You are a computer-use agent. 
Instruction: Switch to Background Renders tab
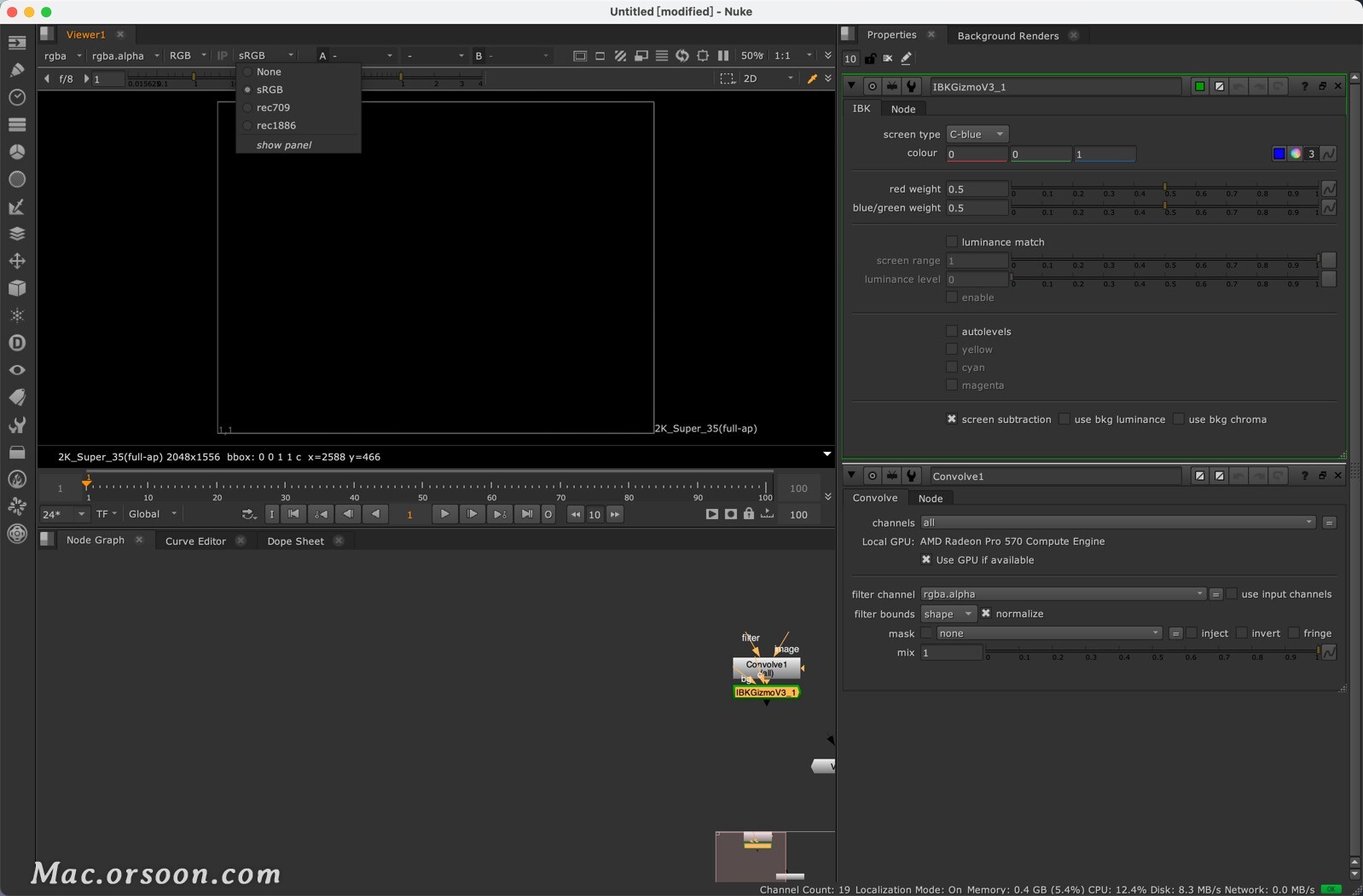(x=1008, y=36)
